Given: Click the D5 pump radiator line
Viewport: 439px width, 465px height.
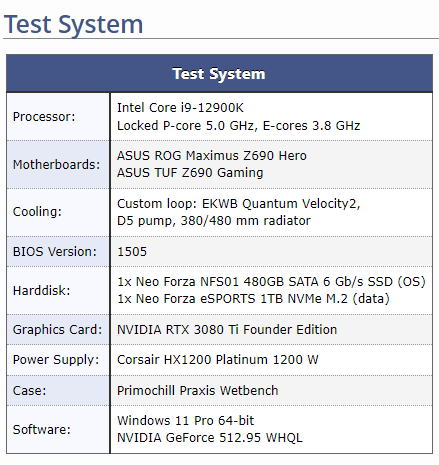Looking at the screenshot, I should pyautogui.click(x=214, y=221).
